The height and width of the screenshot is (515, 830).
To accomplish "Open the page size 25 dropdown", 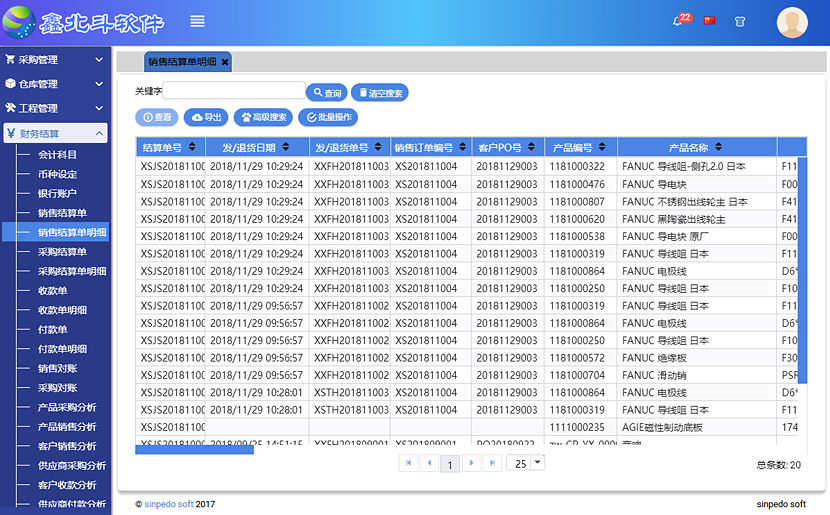I will tap(538, 462).
